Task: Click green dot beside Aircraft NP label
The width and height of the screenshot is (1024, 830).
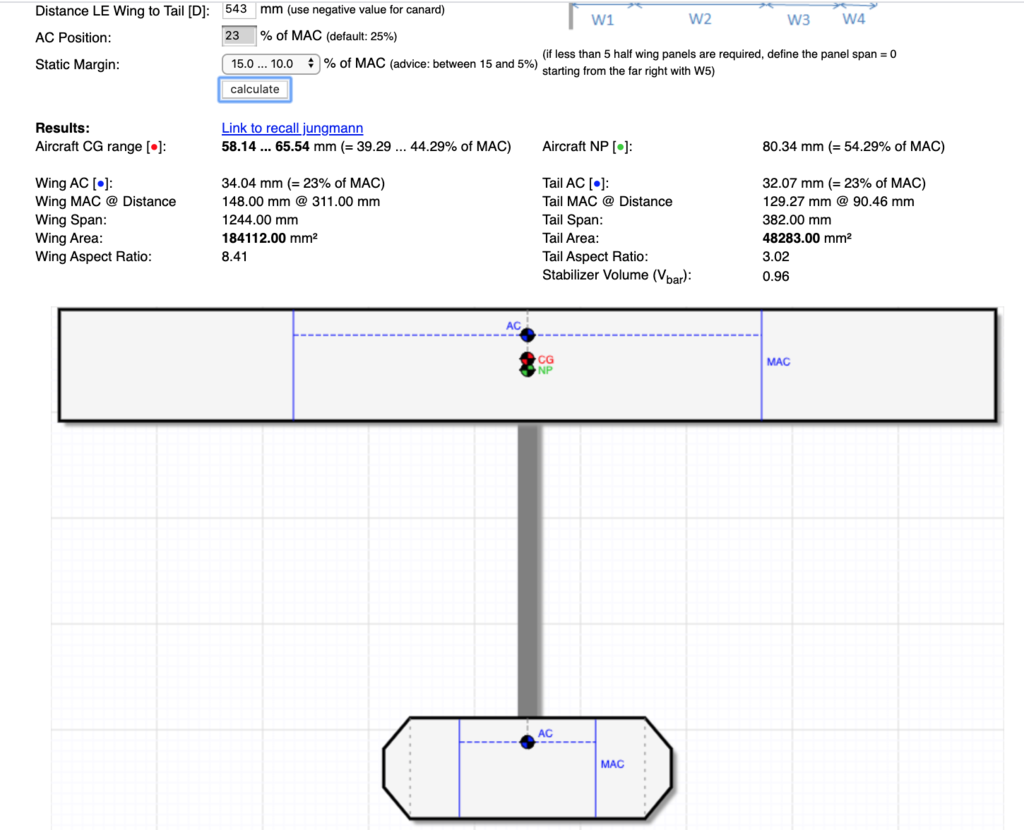Action: point(621,147)
